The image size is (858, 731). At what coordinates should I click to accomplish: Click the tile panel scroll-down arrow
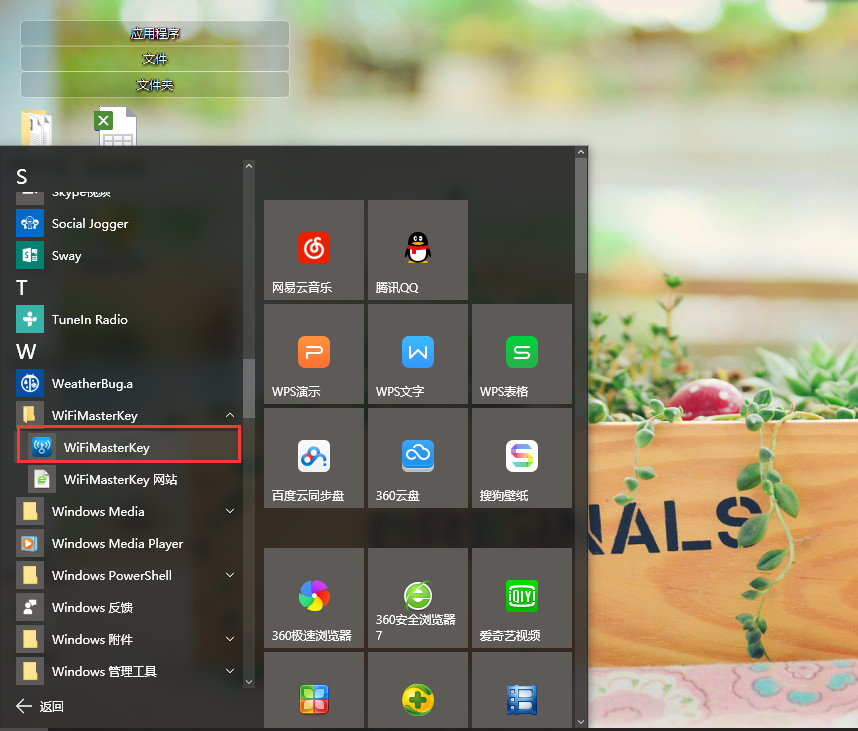[x=581, y=722]
